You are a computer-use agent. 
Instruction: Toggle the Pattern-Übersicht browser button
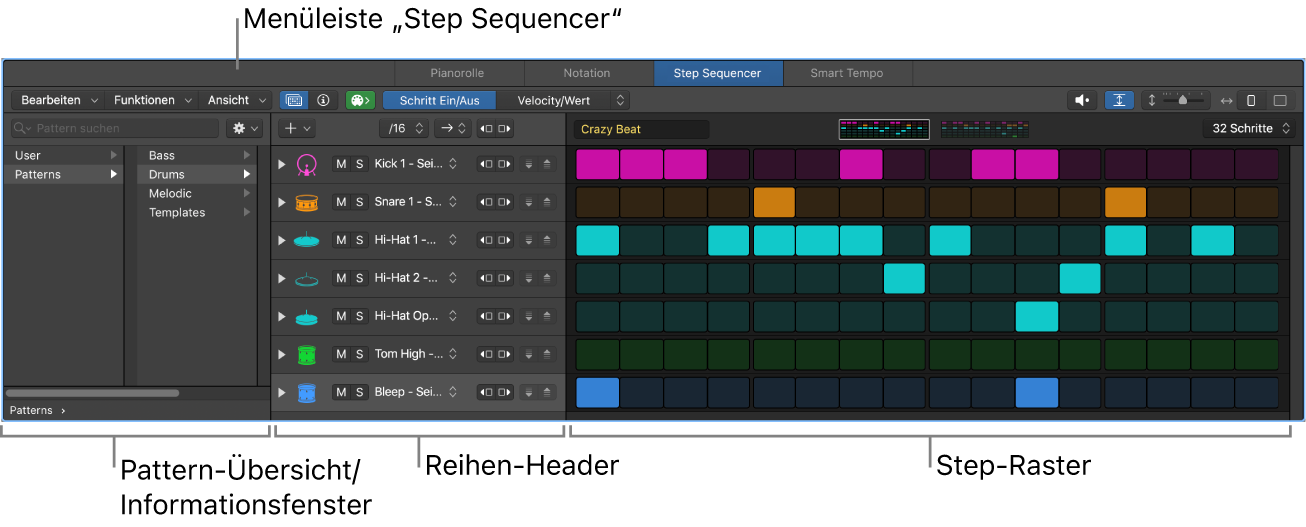pyautogui.click(x=293, y=100)
